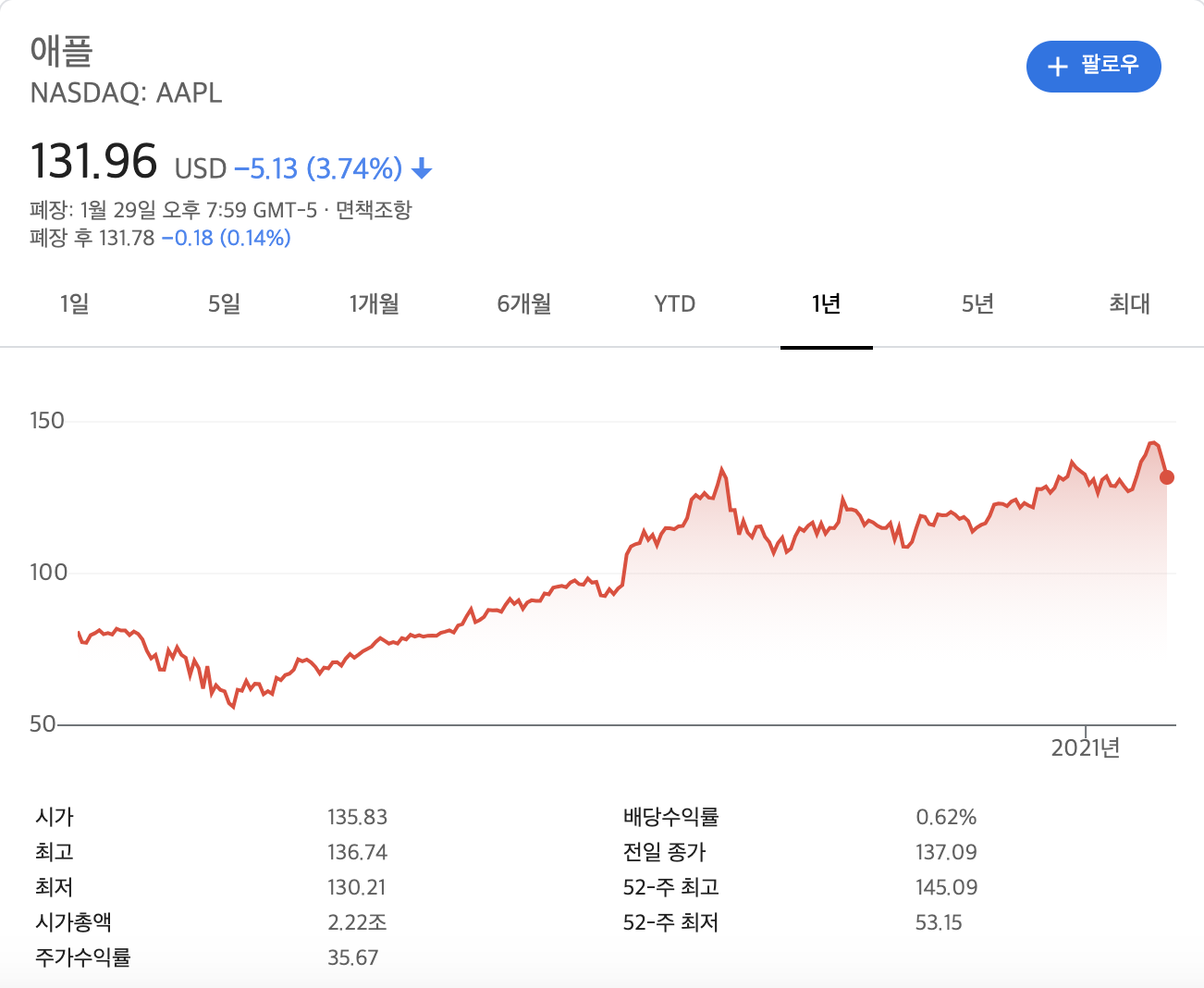Click the 52-주 최고 value 145.09
This screenshot has height=988, width=1204.
(x=947, y=887)
